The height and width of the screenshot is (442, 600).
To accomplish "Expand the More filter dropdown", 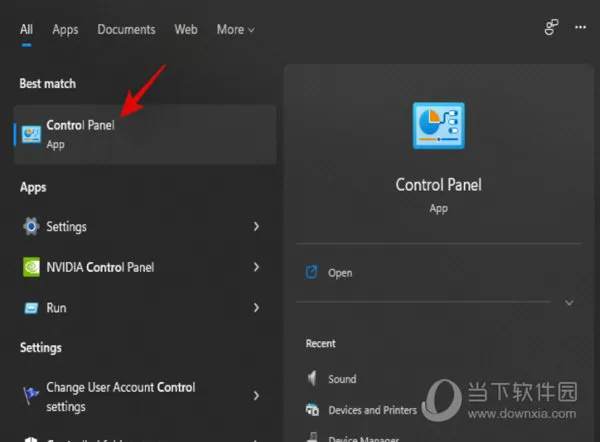I will [235, 29].
